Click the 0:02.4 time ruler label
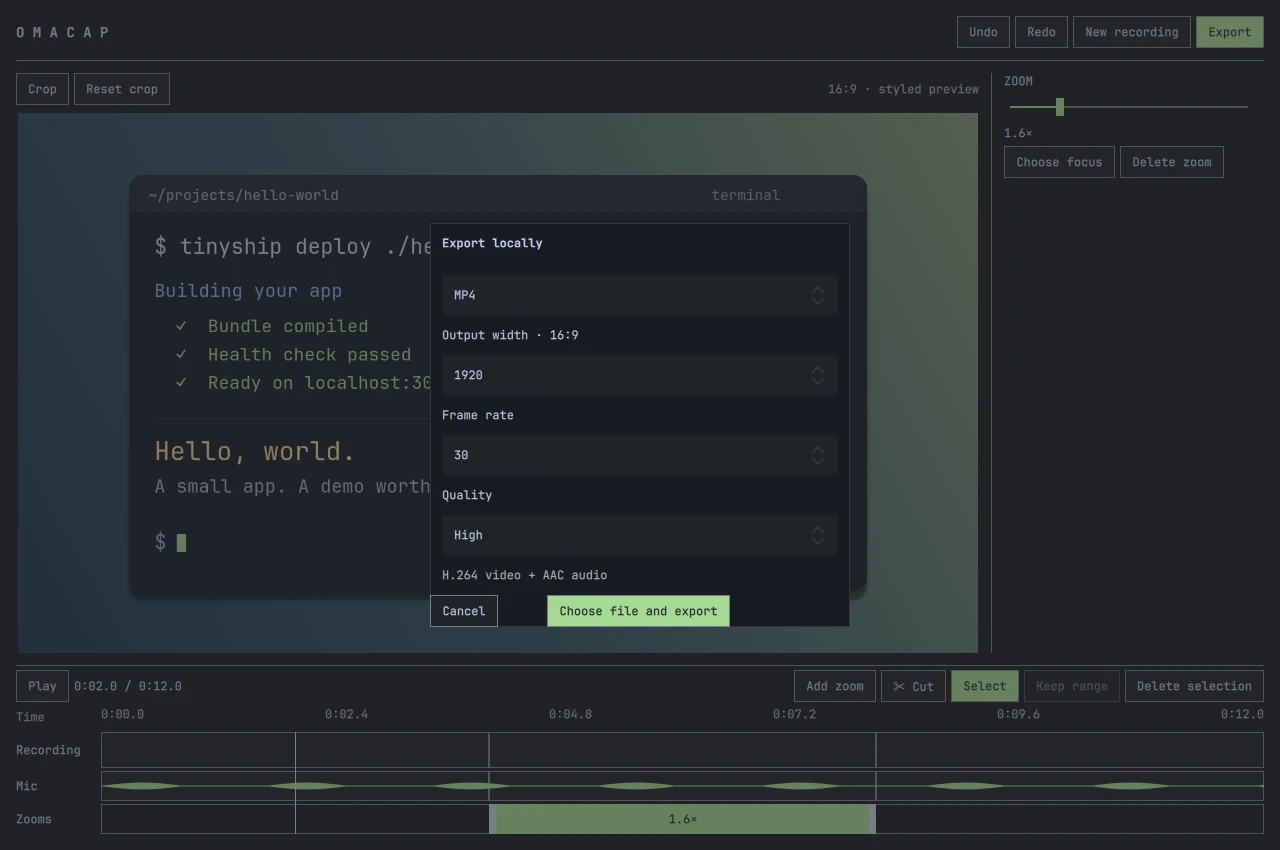 [346, 714]
